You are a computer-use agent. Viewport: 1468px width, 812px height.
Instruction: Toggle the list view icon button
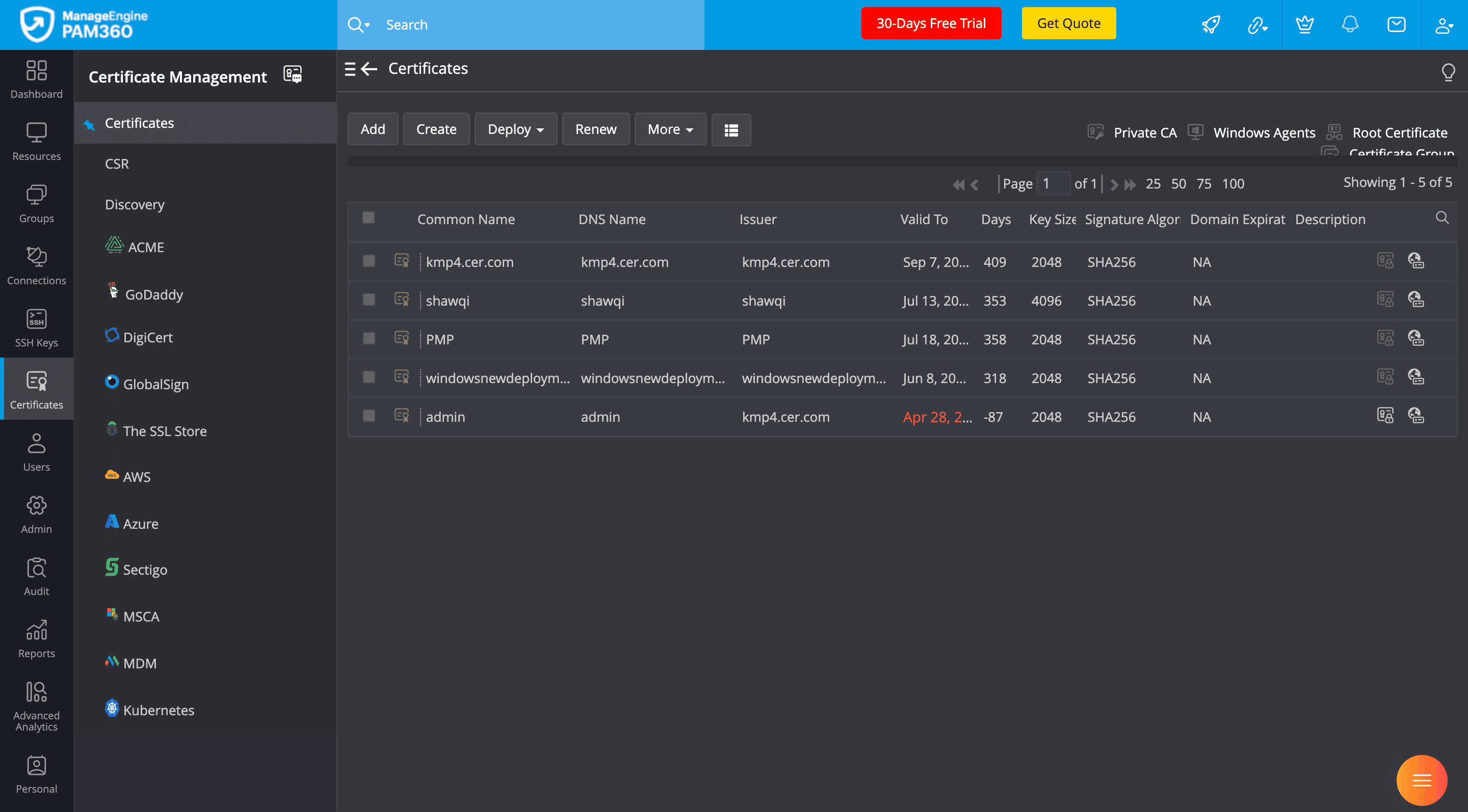click(731, 130)
